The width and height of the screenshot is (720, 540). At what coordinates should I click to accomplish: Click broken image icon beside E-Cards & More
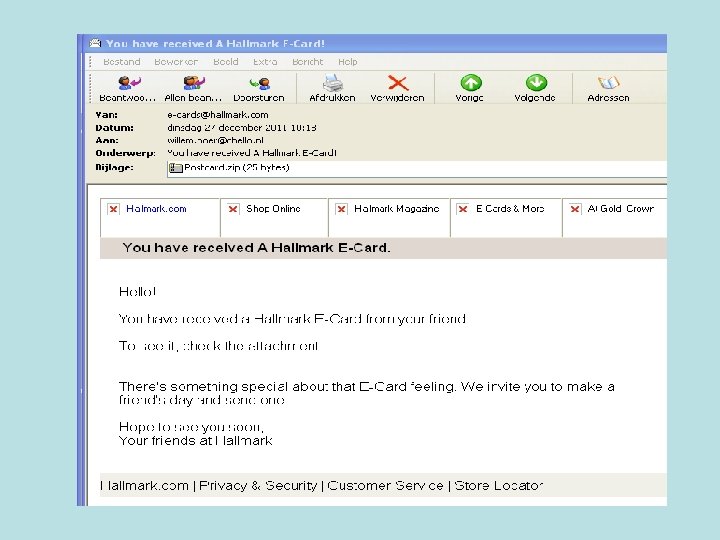coord(463,209)
